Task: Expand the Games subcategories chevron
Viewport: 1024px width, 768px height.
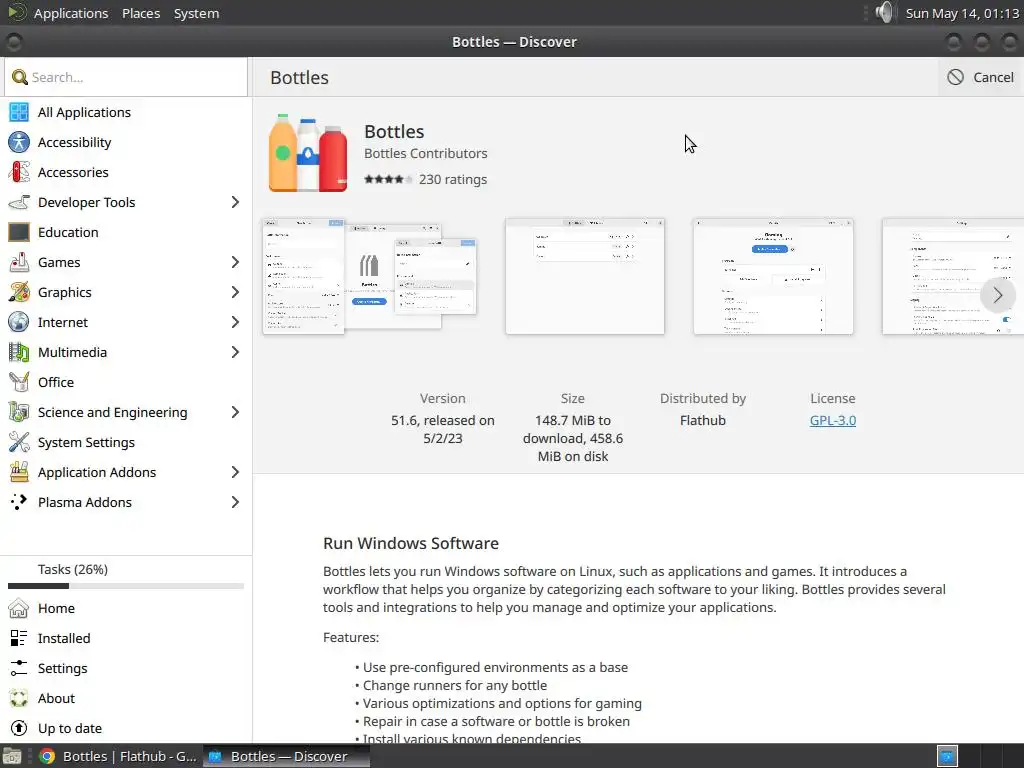Action: click(235, 263)
